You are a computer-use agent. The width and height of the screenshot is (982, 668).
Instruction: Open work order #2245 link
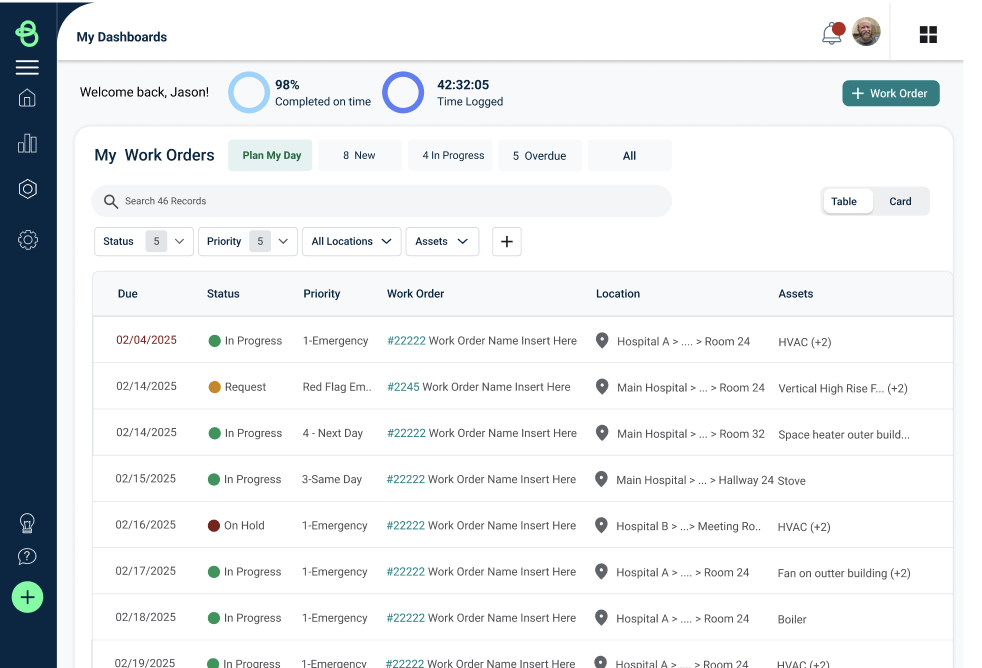pos(403,387)
